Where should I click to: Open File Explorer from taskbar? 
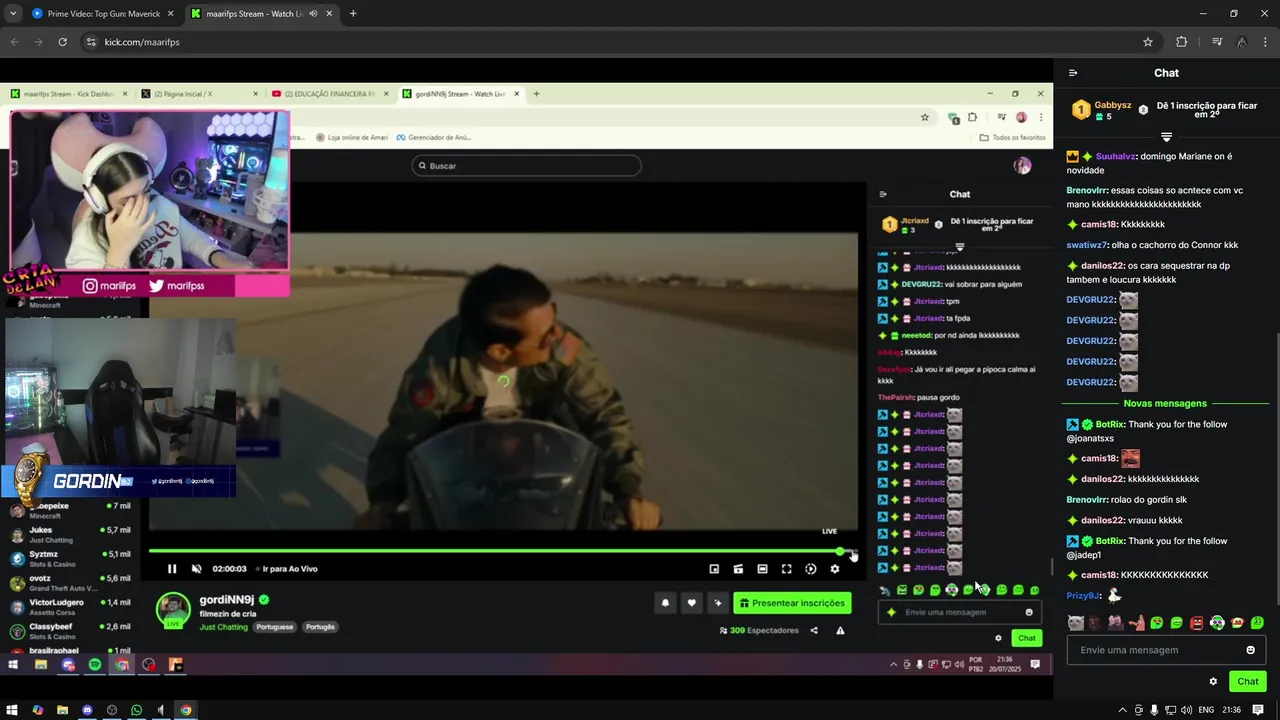point(62,710)
